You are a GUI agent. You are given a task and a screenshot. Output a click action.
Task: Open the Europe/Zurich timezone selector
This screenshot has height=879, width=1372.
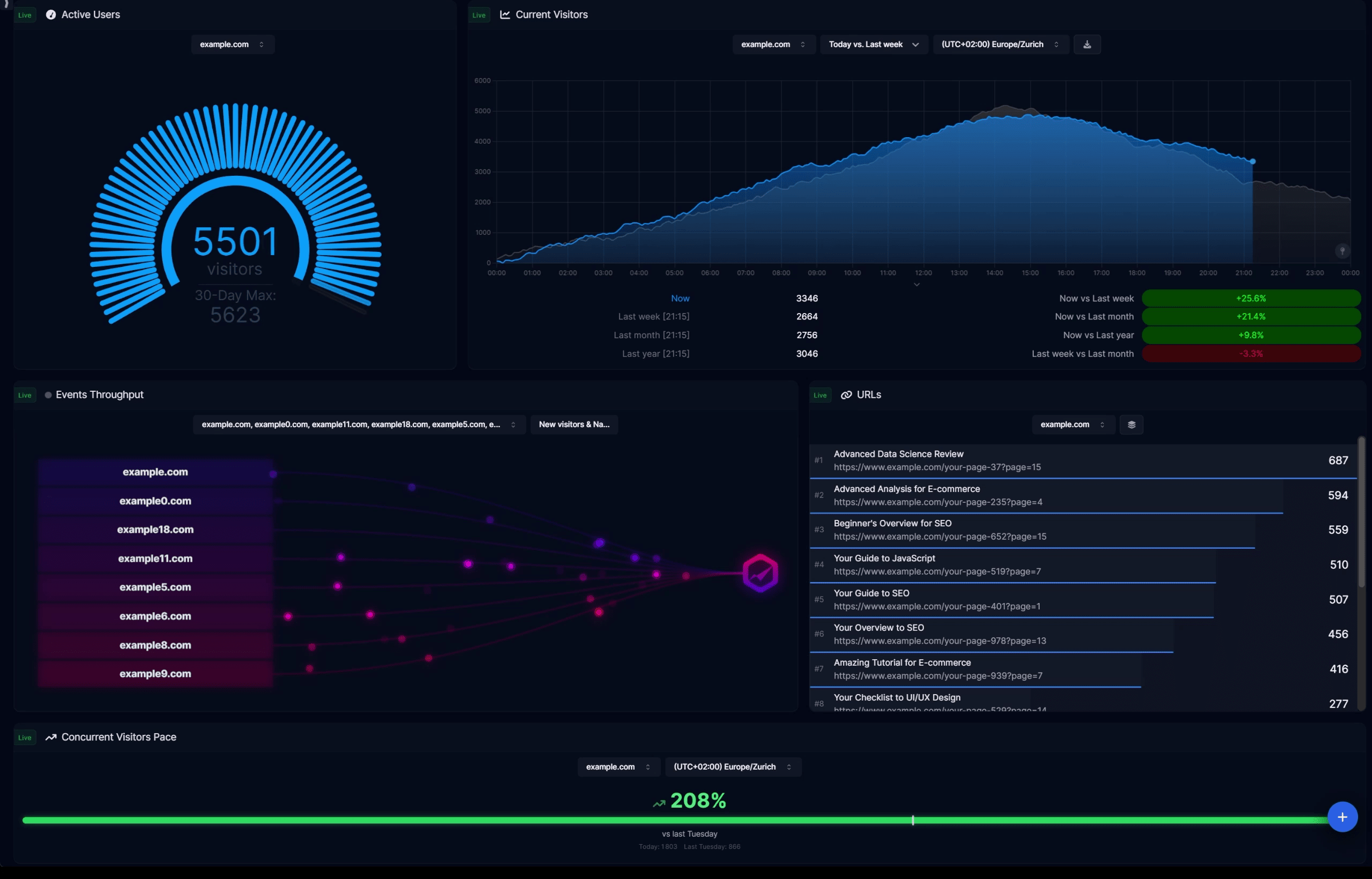pos(1000,44)
